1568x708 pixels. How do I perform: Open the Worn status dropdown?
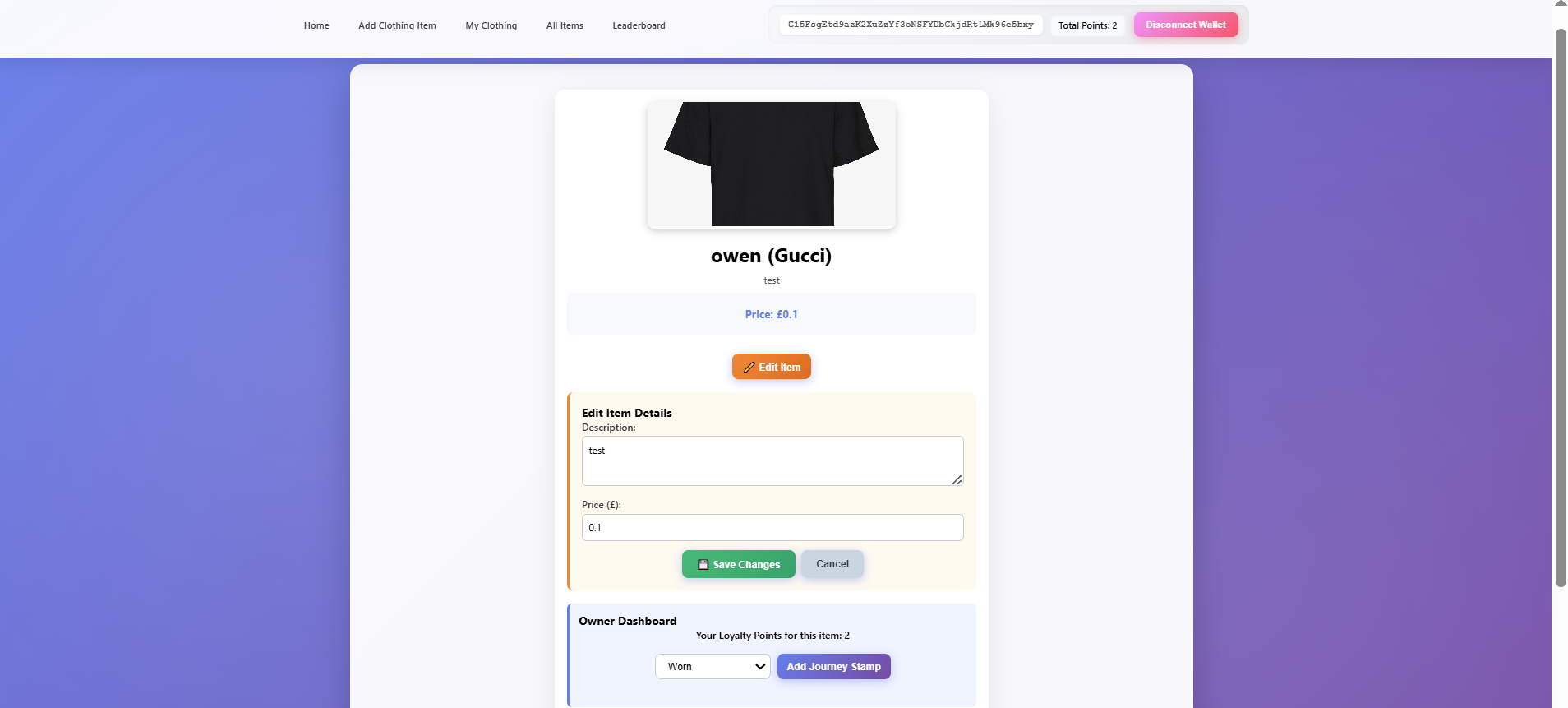713,666
